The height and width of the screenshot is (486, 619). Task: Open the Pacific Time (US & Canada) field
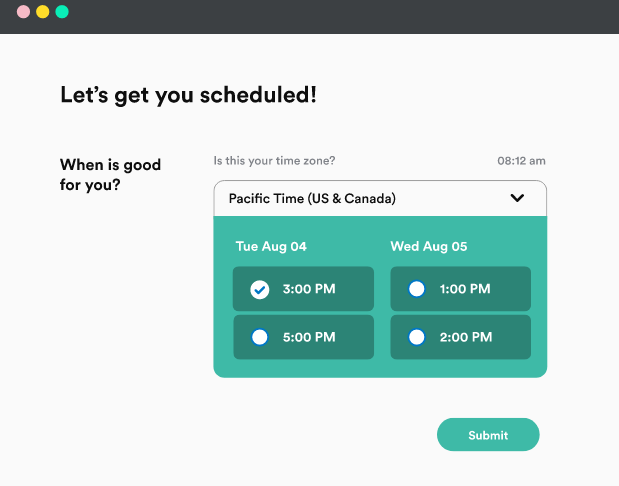point(312,198)
